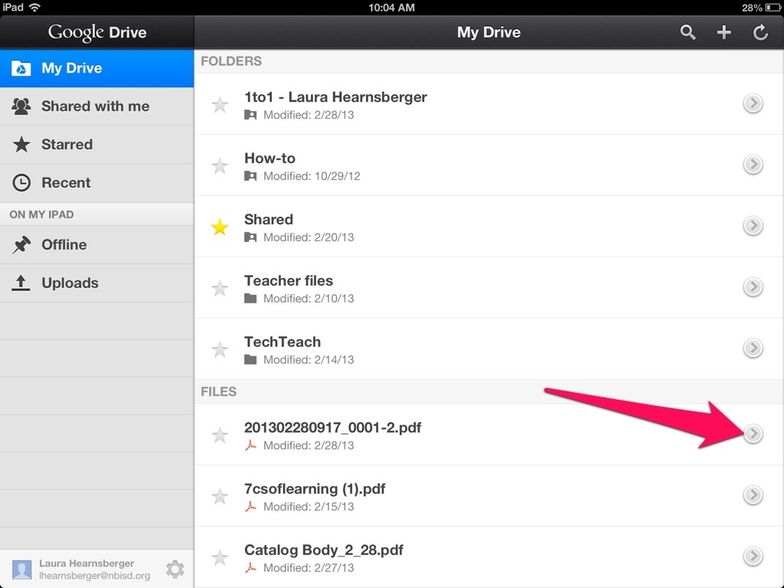
Task: View Uploads in the sidebar
Action: 70,283
